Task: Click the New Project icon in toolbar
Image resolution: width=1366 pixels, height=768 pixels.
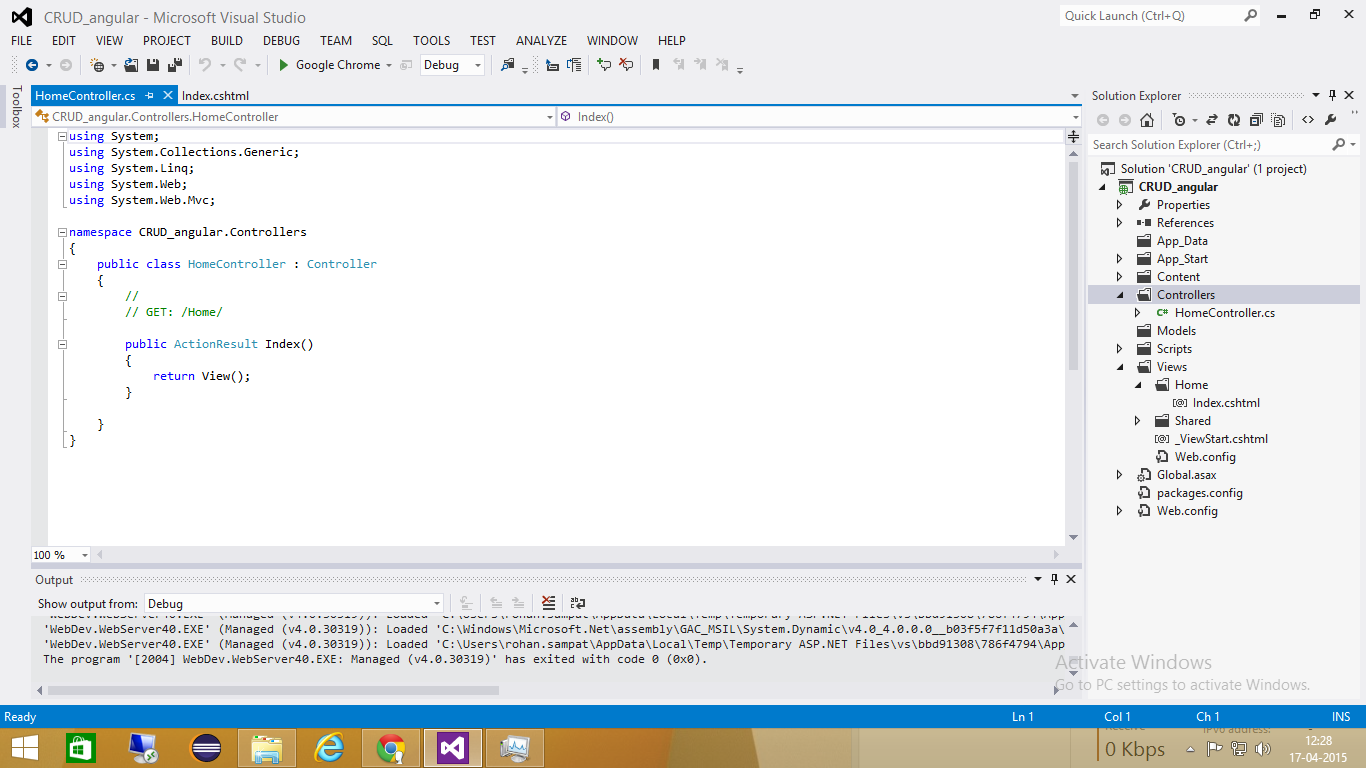Action: tap(98, 65)
